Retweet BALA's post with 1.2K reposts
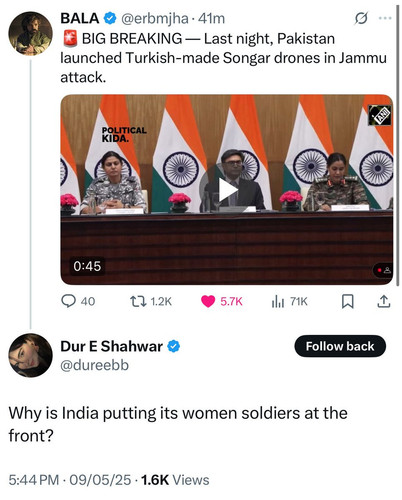This screenshot has height=500, width=402. 151,301
